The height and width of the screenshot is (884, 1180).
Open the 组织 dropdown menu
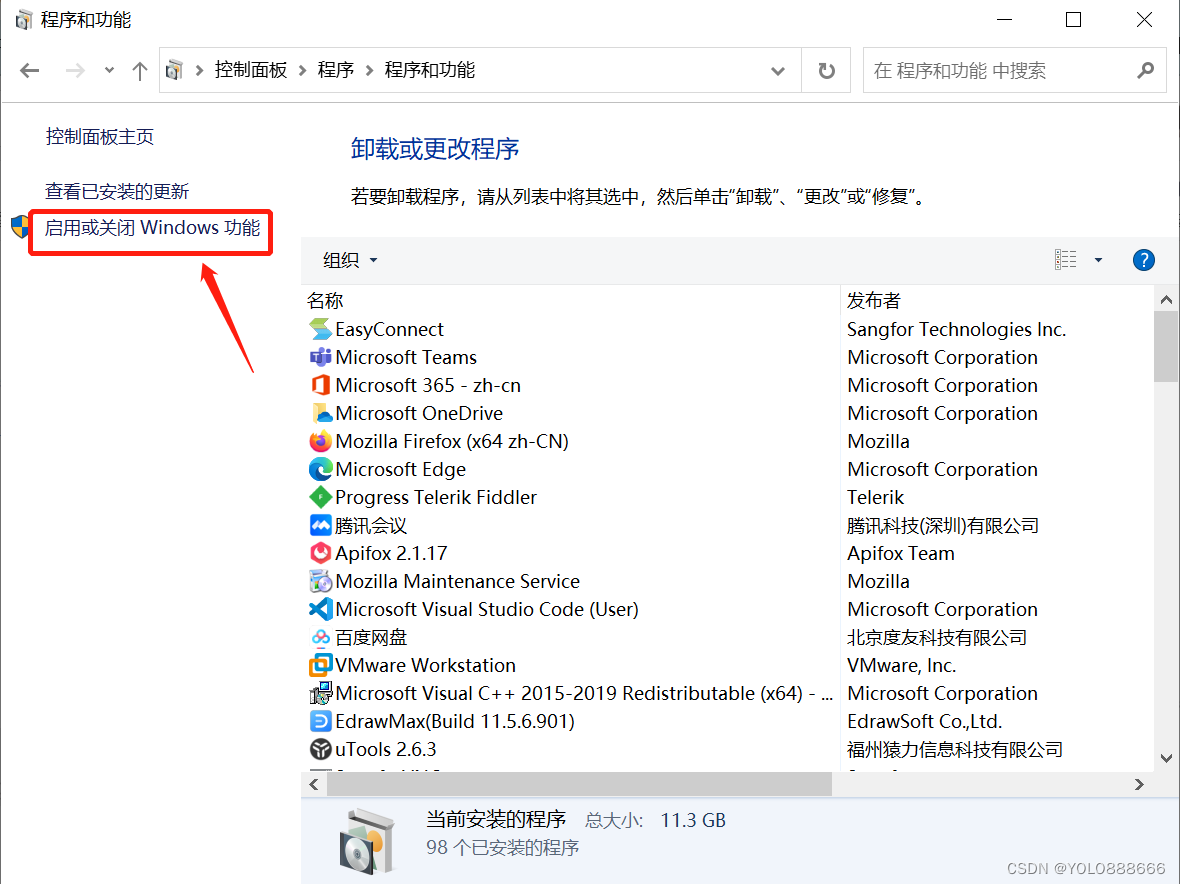(350, 260)
